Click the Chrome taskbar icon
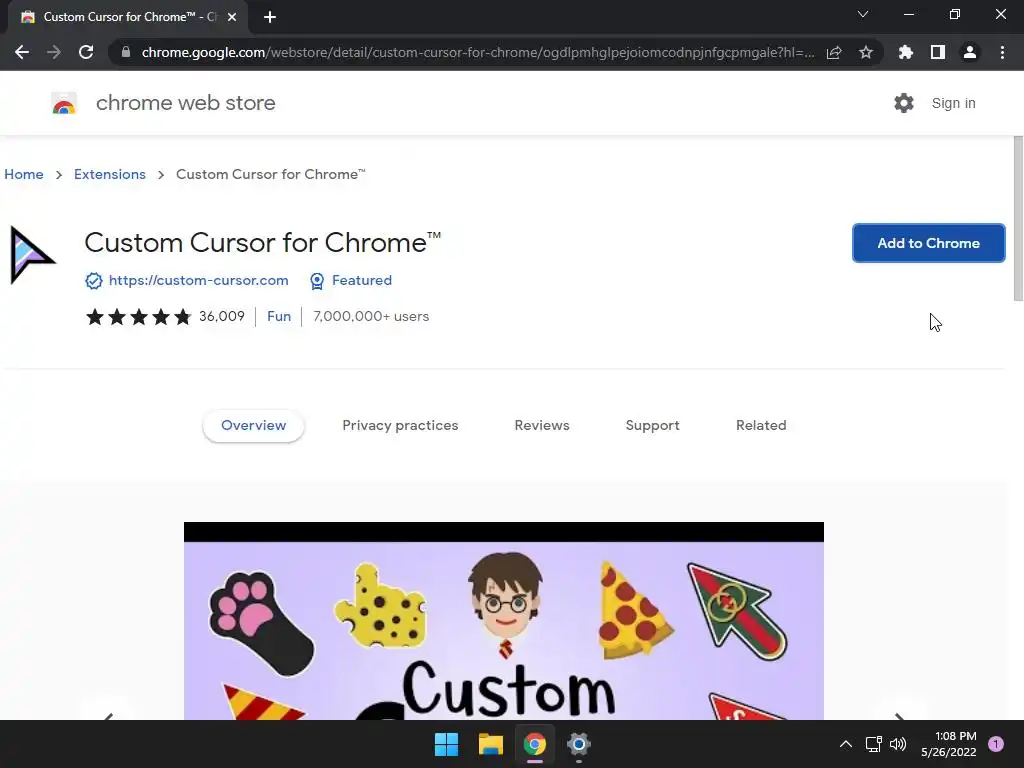This screenshot has width=1024, height=768. (x=534, y=744)
